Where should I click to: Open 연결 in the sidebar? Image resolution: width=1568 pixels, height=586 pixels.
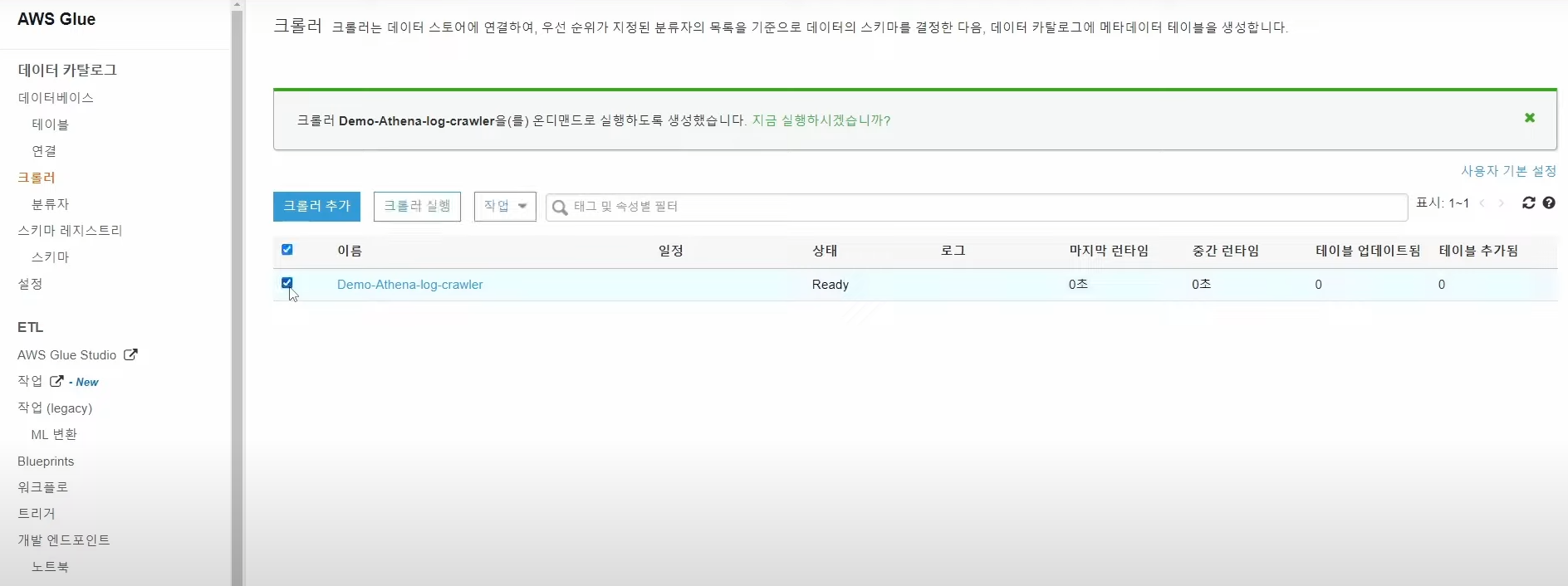pyautogui.click(x=44, y=151)
